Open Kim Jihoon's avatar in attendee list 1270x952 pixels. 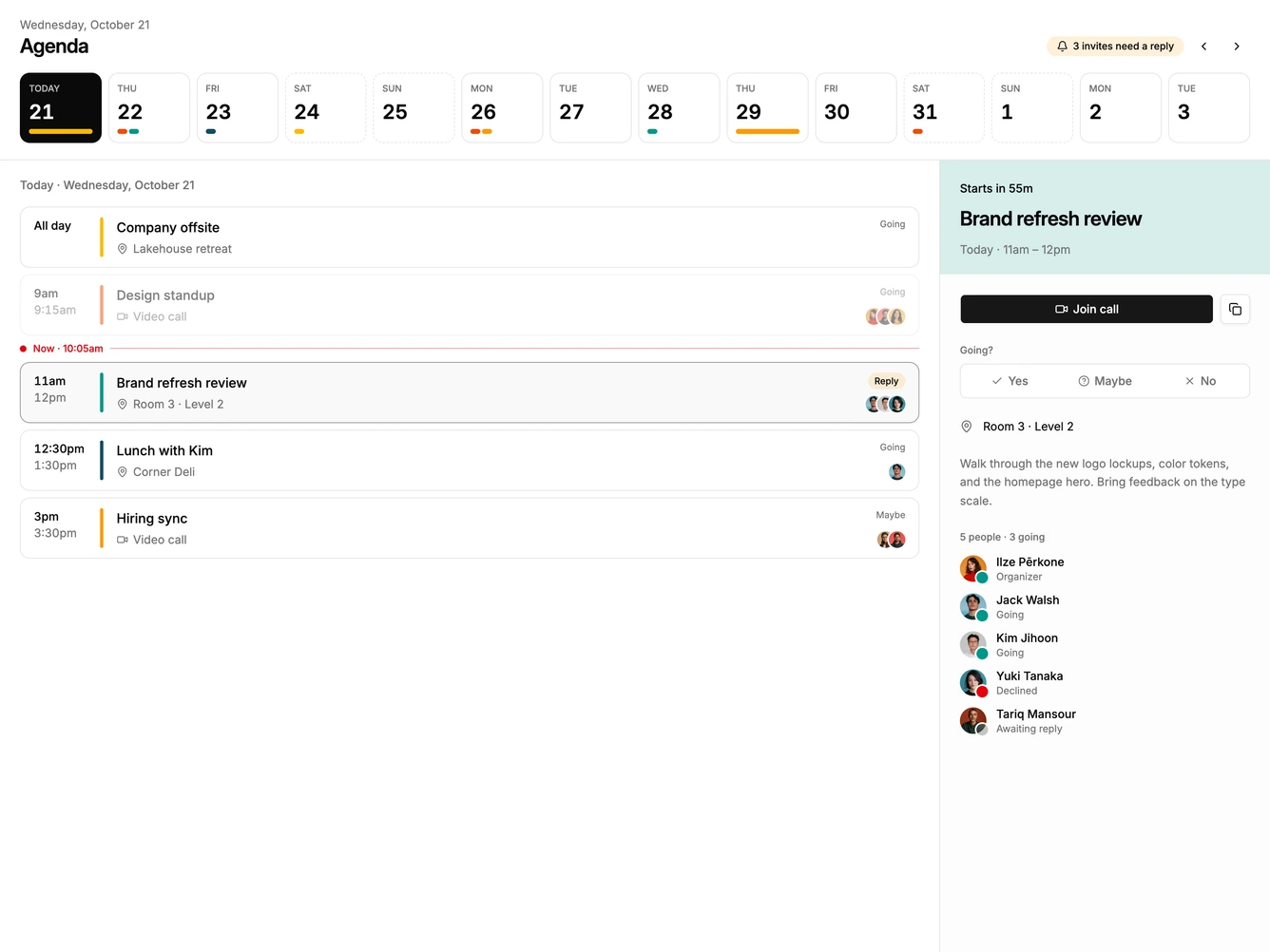tap(973, 645)
